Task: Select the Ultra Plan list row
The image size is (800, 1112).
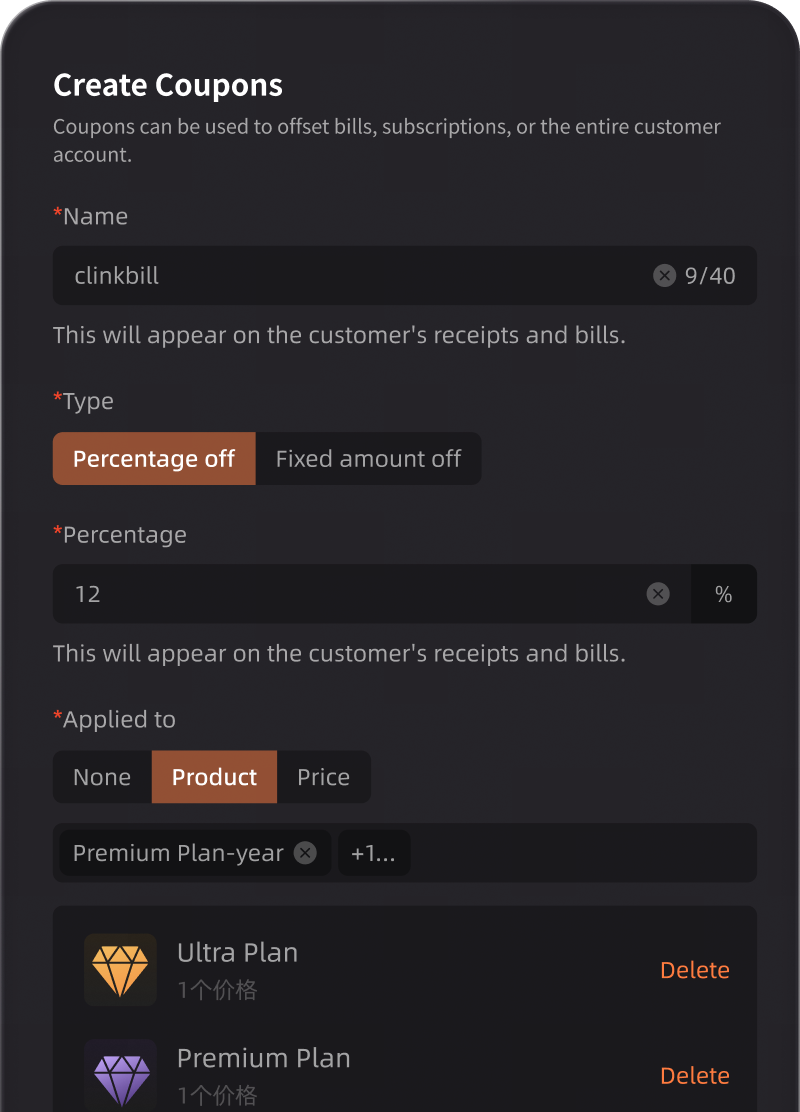Action: pos(400,970)
